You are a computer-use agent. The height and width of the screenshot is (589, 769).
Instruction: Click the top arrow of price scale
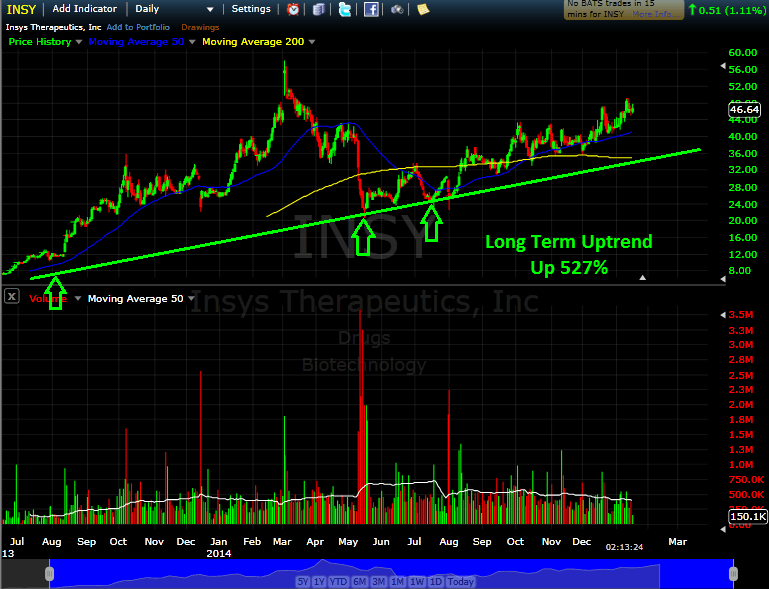[x=723, y=66]
